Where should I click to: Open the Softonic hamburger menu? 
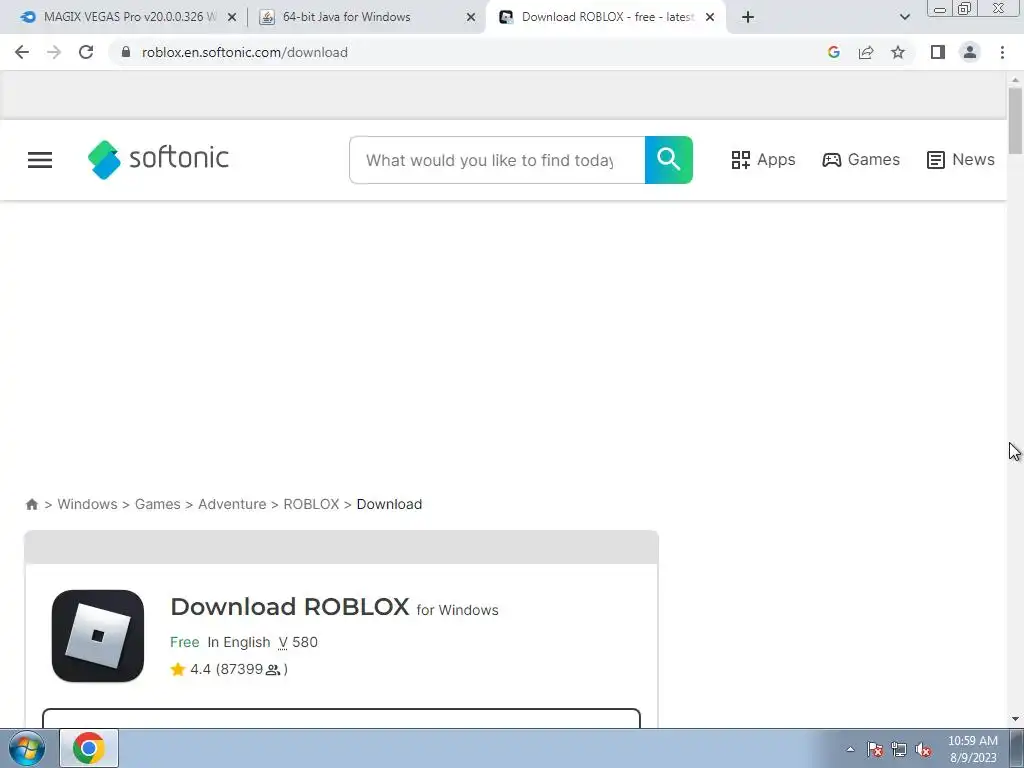point(40,160)
